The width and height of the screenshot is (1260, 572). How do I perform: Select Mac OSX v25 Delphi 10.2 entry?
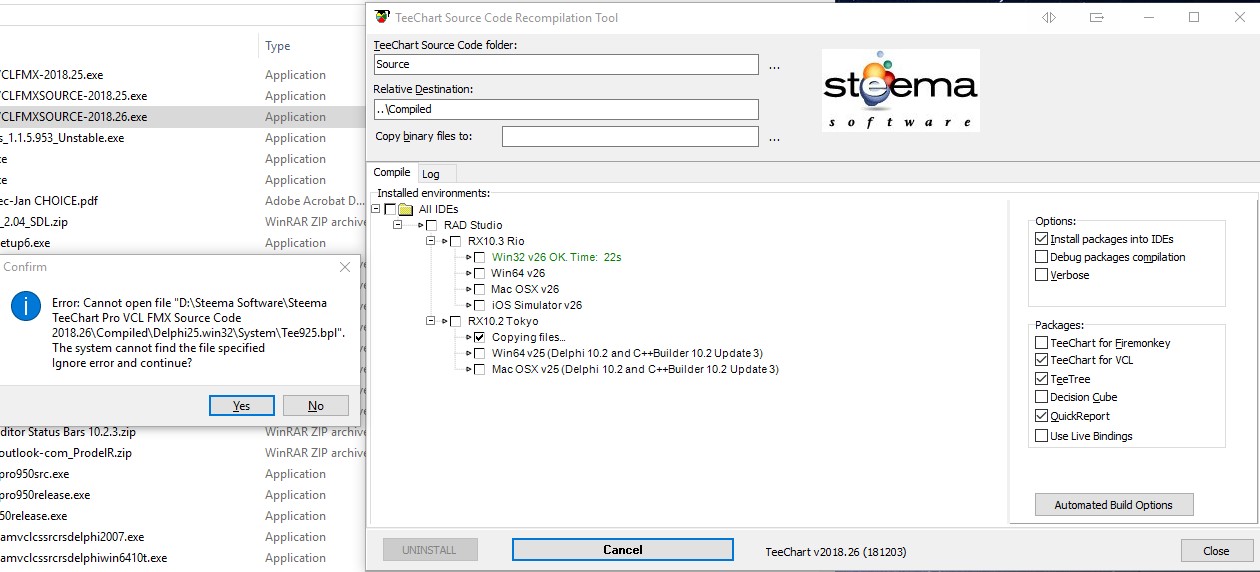tap(634, 369)
